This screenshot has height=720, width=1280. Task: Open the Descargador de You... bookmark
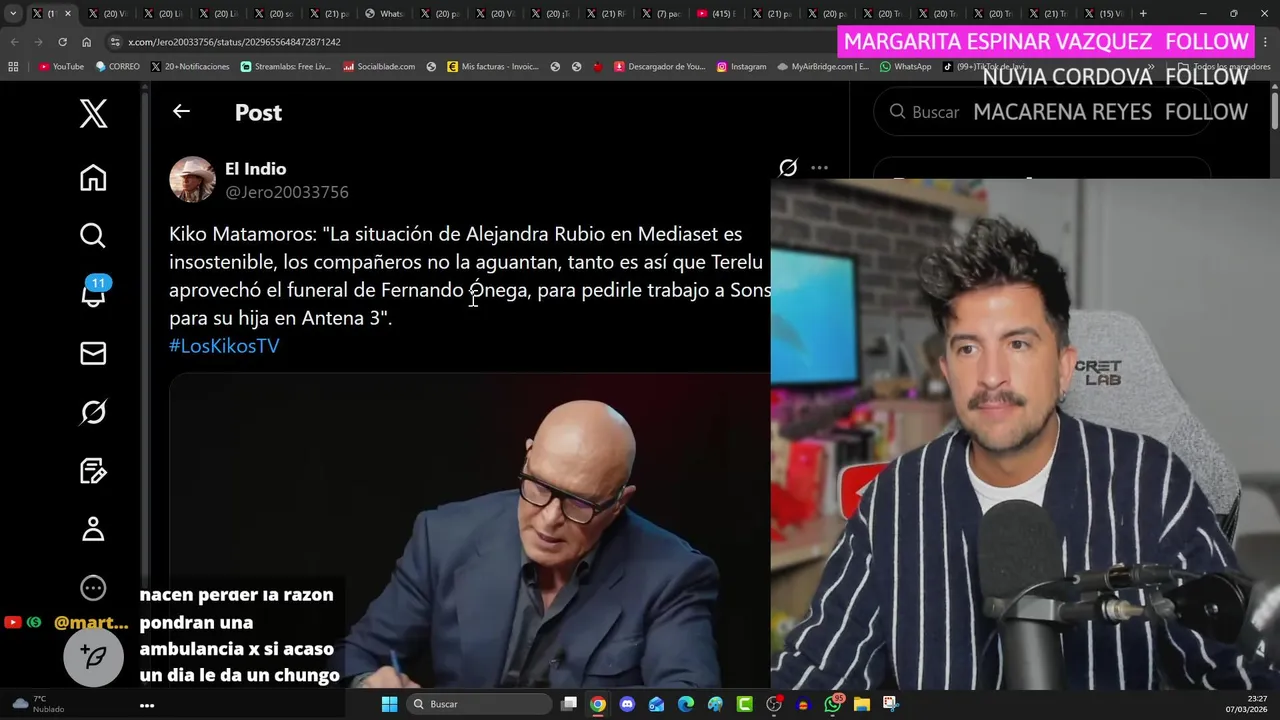[660, 66]
